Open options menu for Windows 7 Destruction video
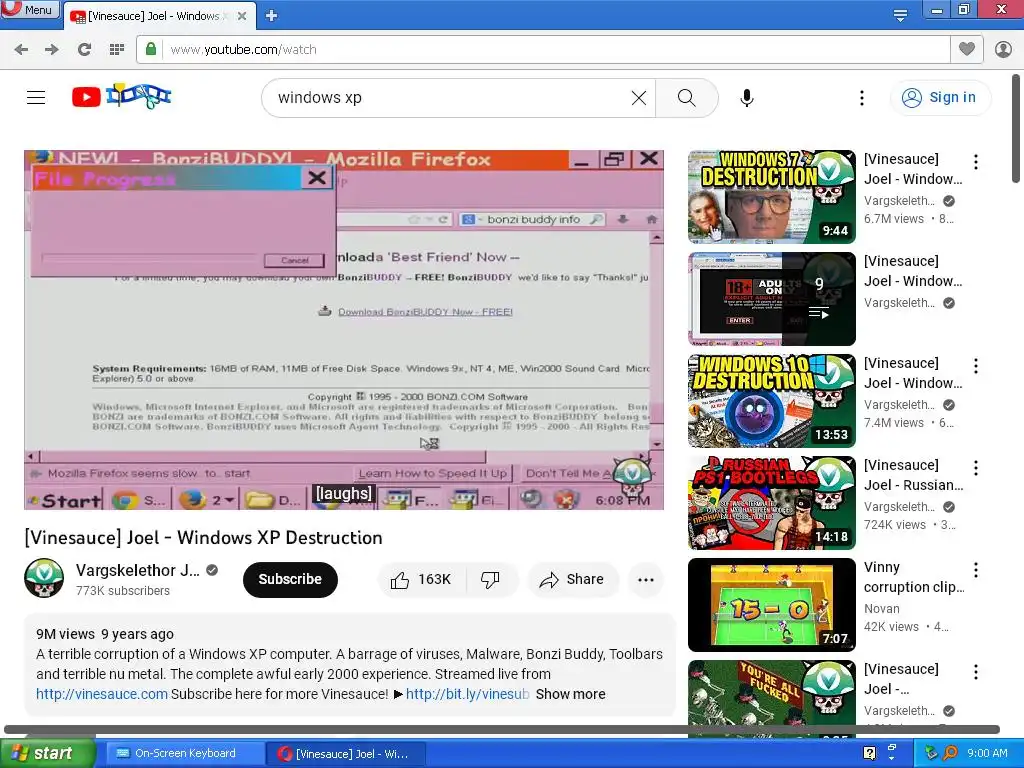1024x768 pixels. [x=976, y=161]
